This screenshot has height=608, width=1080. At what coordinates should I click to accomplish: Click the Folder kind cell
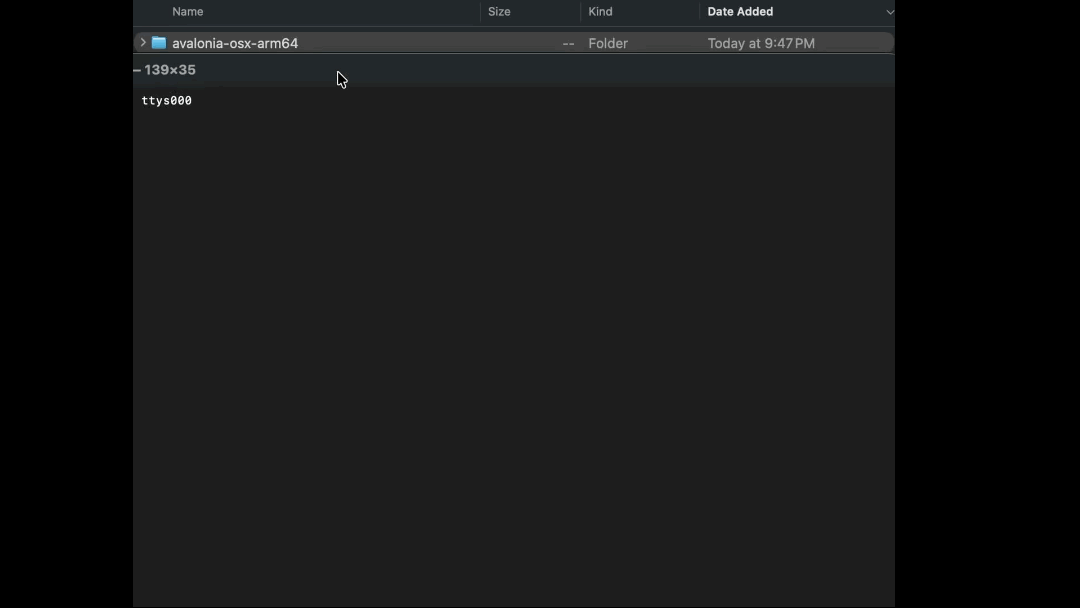[608, 43]
